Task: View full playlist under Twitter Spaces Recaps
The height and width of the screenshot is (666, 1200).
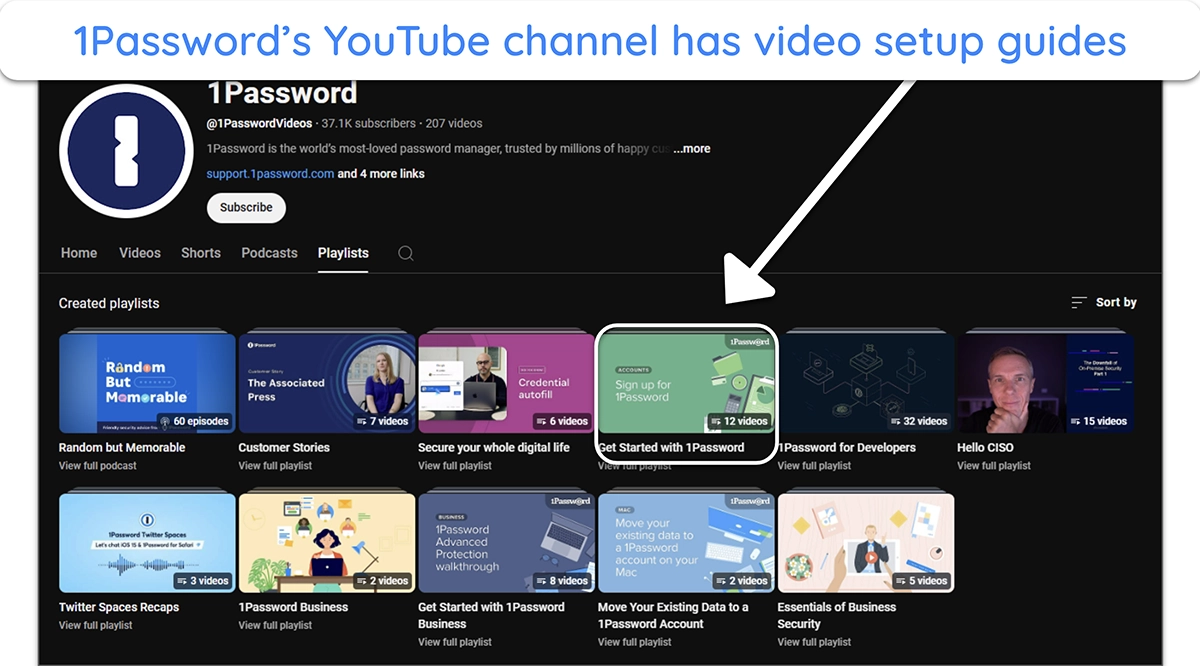Action: tap(95, 626)
